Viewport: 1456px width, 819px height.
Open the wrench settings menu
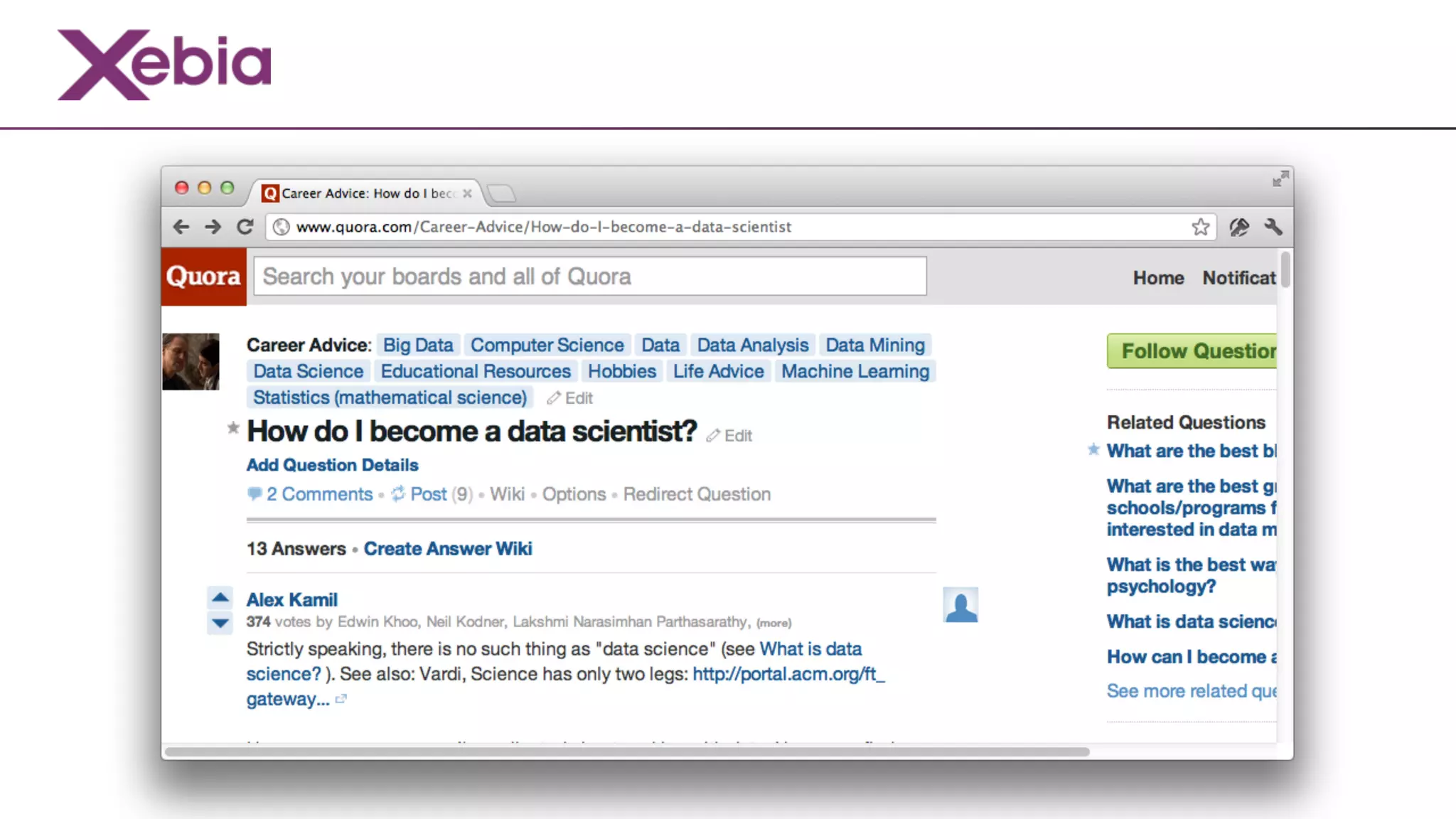[x=1273, y=227]
